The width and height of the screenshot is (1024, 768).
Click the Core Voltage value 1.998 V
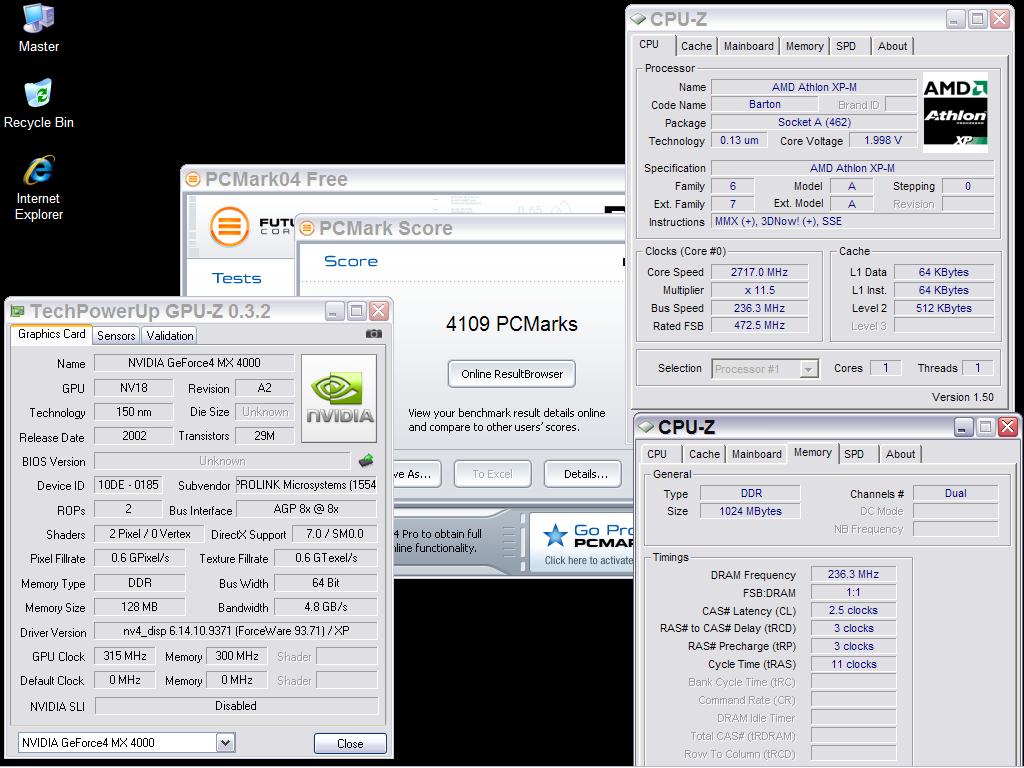(x=882, y=140)
